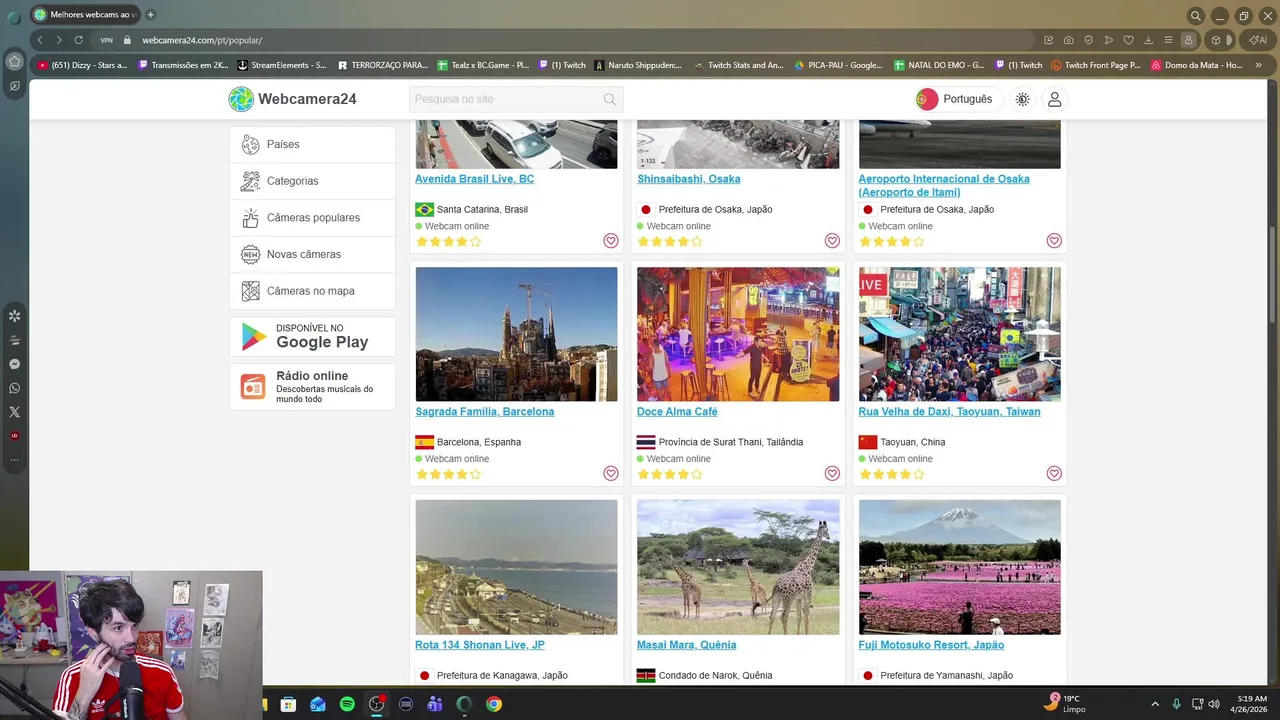Open WhatsApp in the browser sidebar
Screen dimensions: 1280x720
point(14,388)
